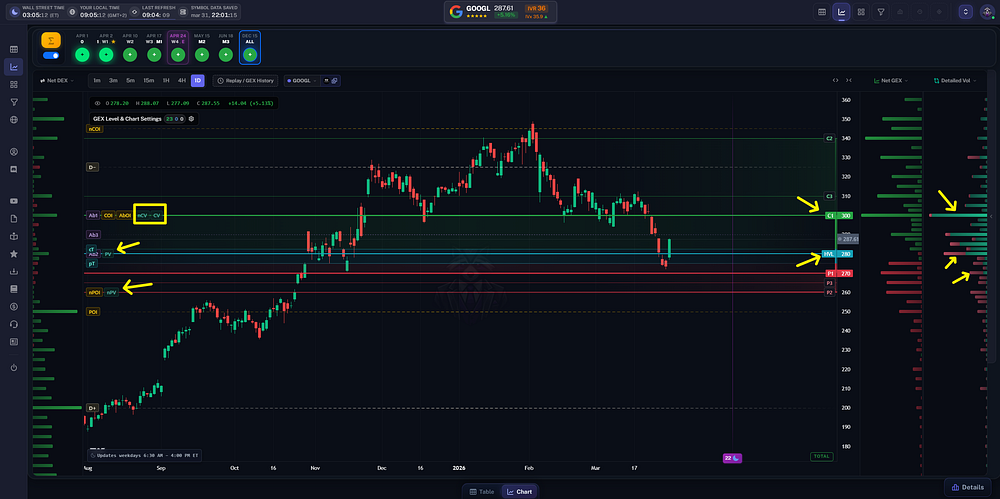Select the 15m timeframe
This screenshot has height=499, width=1000.
(148, 81)
